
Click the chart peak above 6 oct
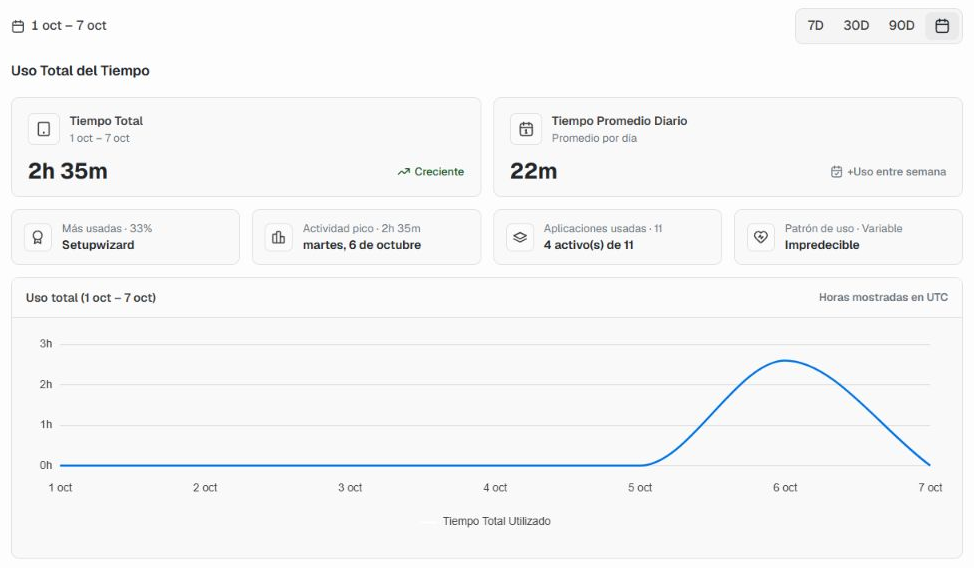click(x=785, y=360)
